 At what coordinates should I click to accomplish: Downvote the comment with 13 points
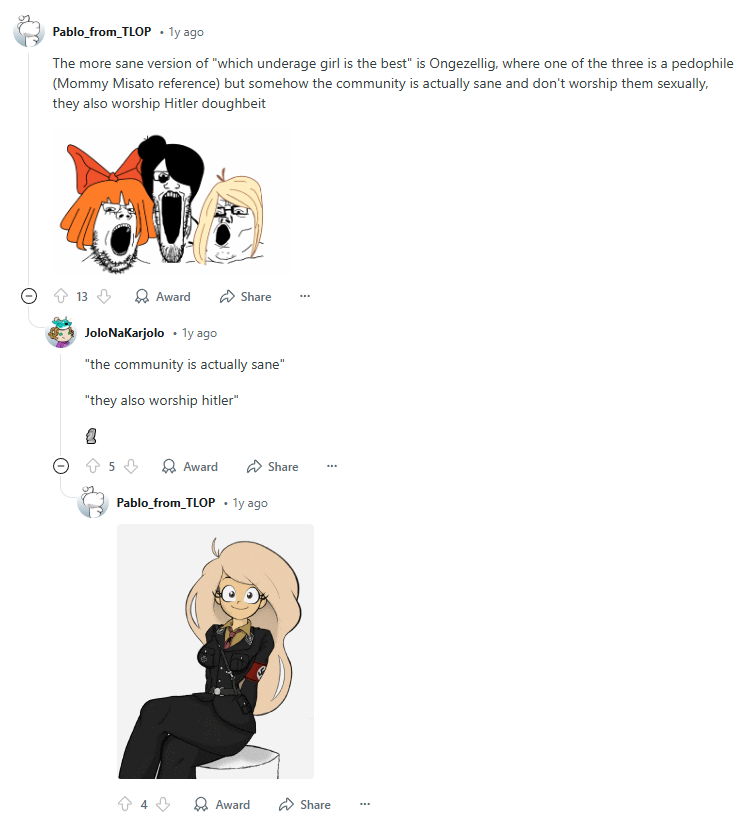point(104,296)
